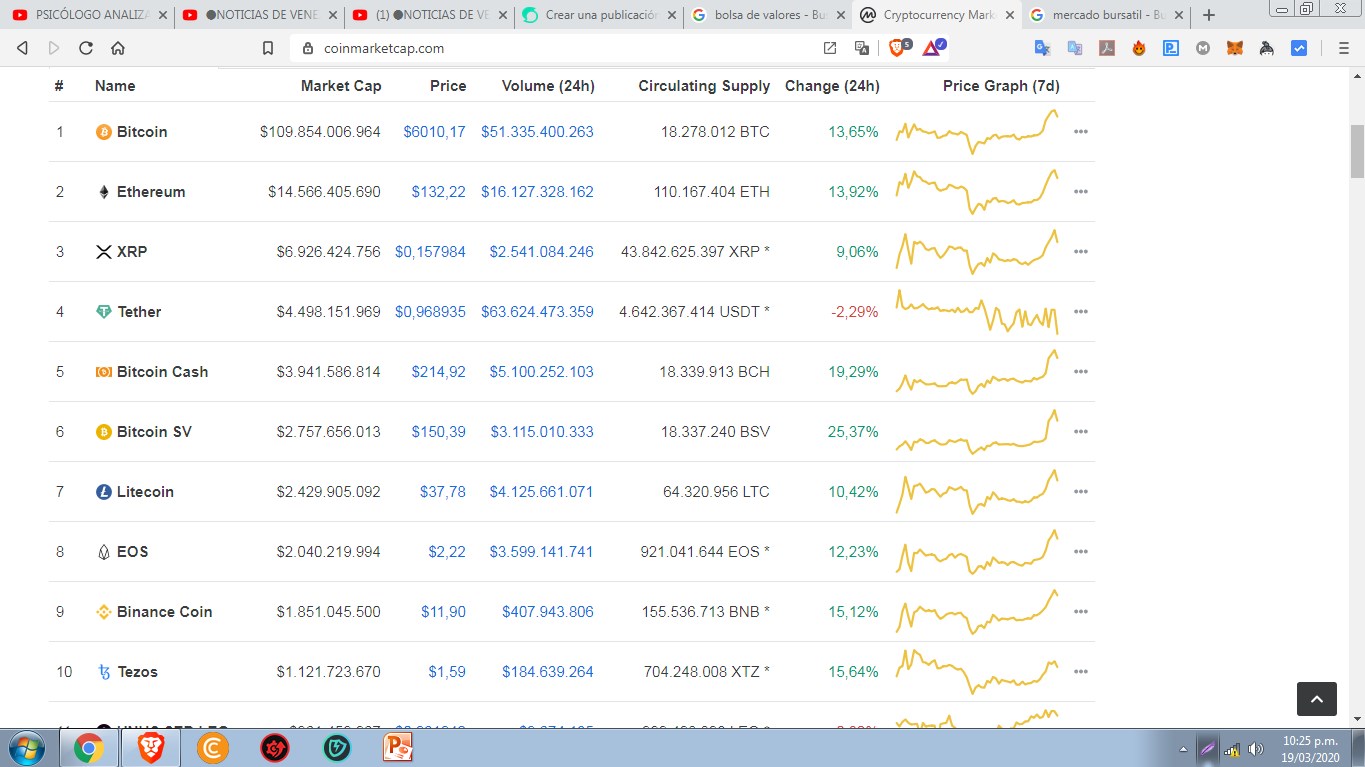Click the back-to-top arrow button

point(1317,699)
